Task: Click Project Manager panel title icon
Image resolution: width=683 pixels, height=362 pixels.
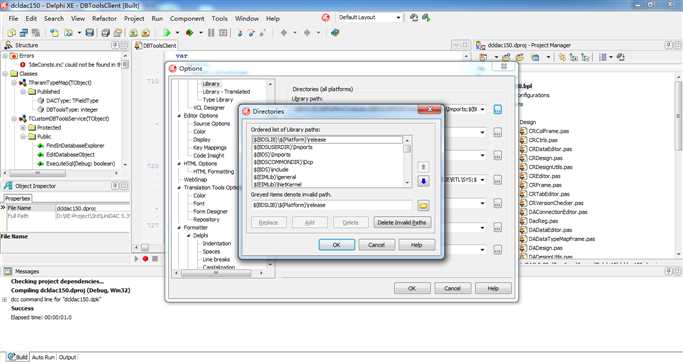Action: pos(480,45)
